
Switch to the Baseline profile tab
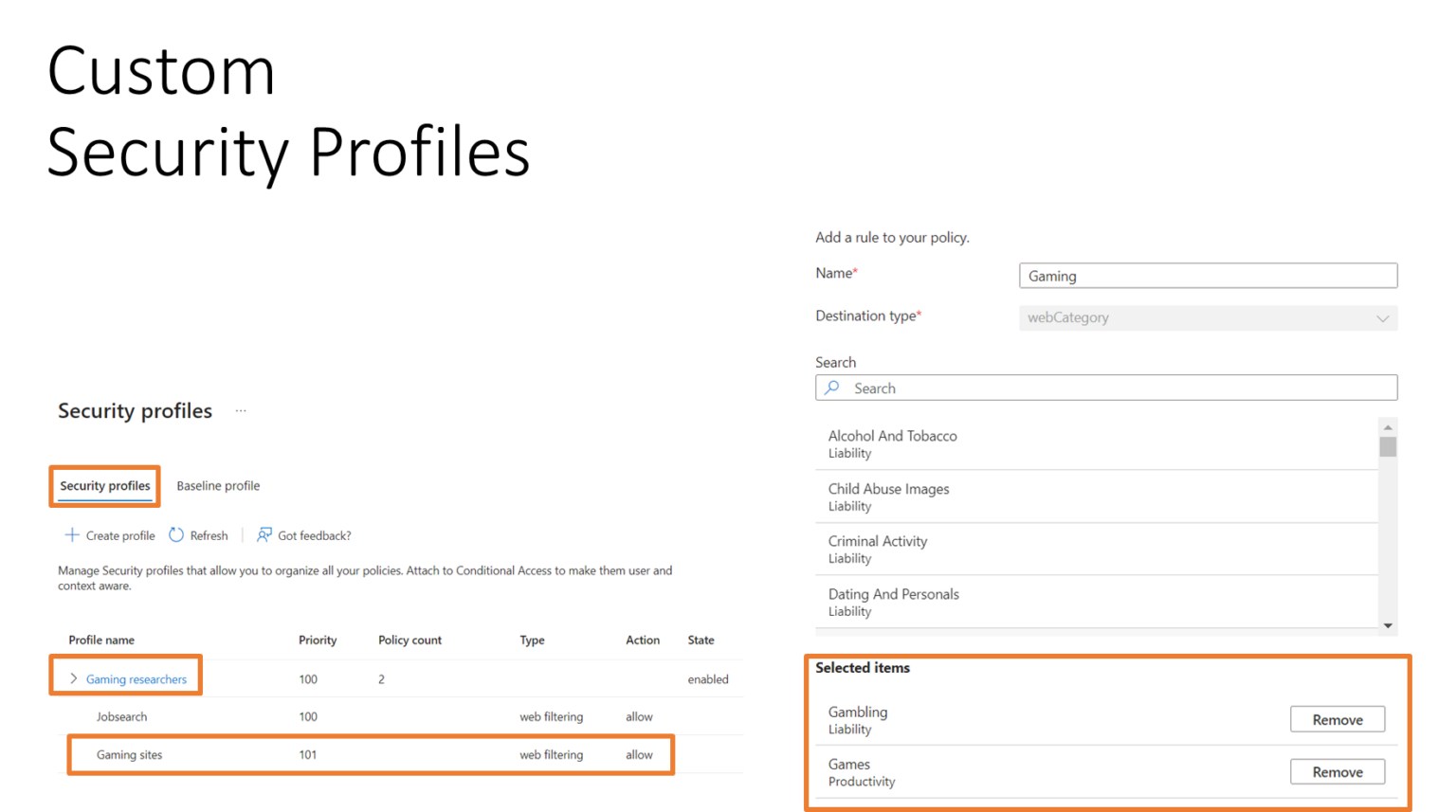tap(218, 485)
